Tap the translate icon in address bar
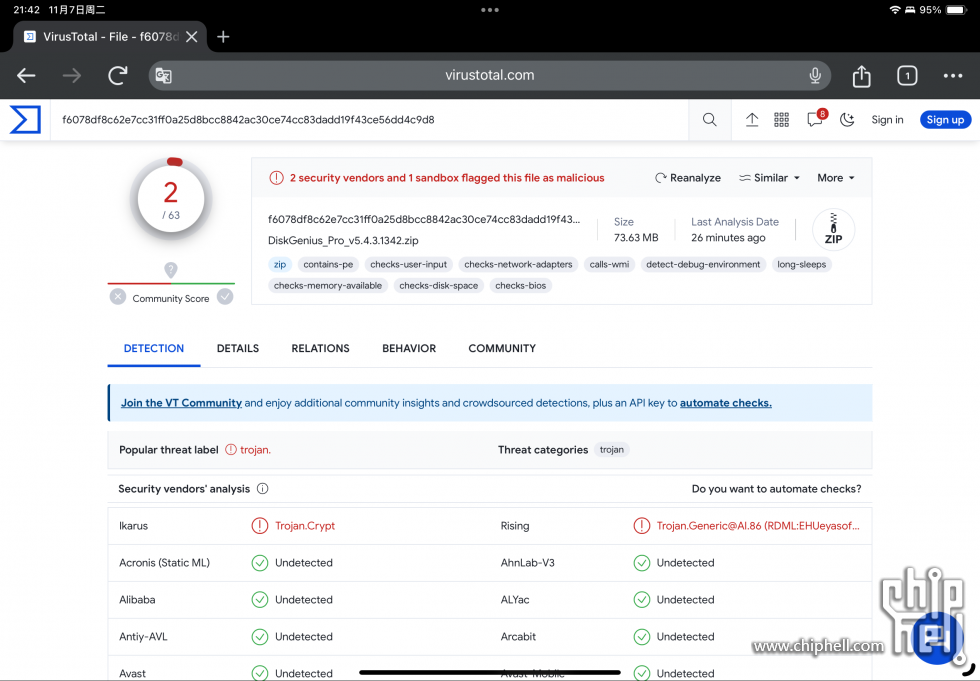This screenshot has height=681, width=980. (x=163, y=76)
